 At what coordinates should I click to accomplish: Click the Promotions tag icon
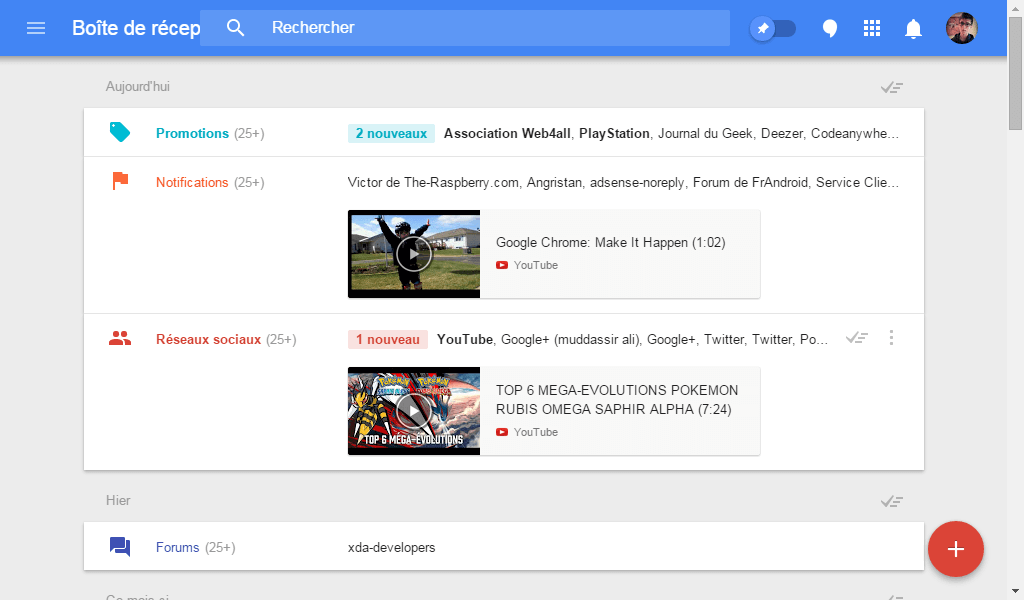point(120,133)
